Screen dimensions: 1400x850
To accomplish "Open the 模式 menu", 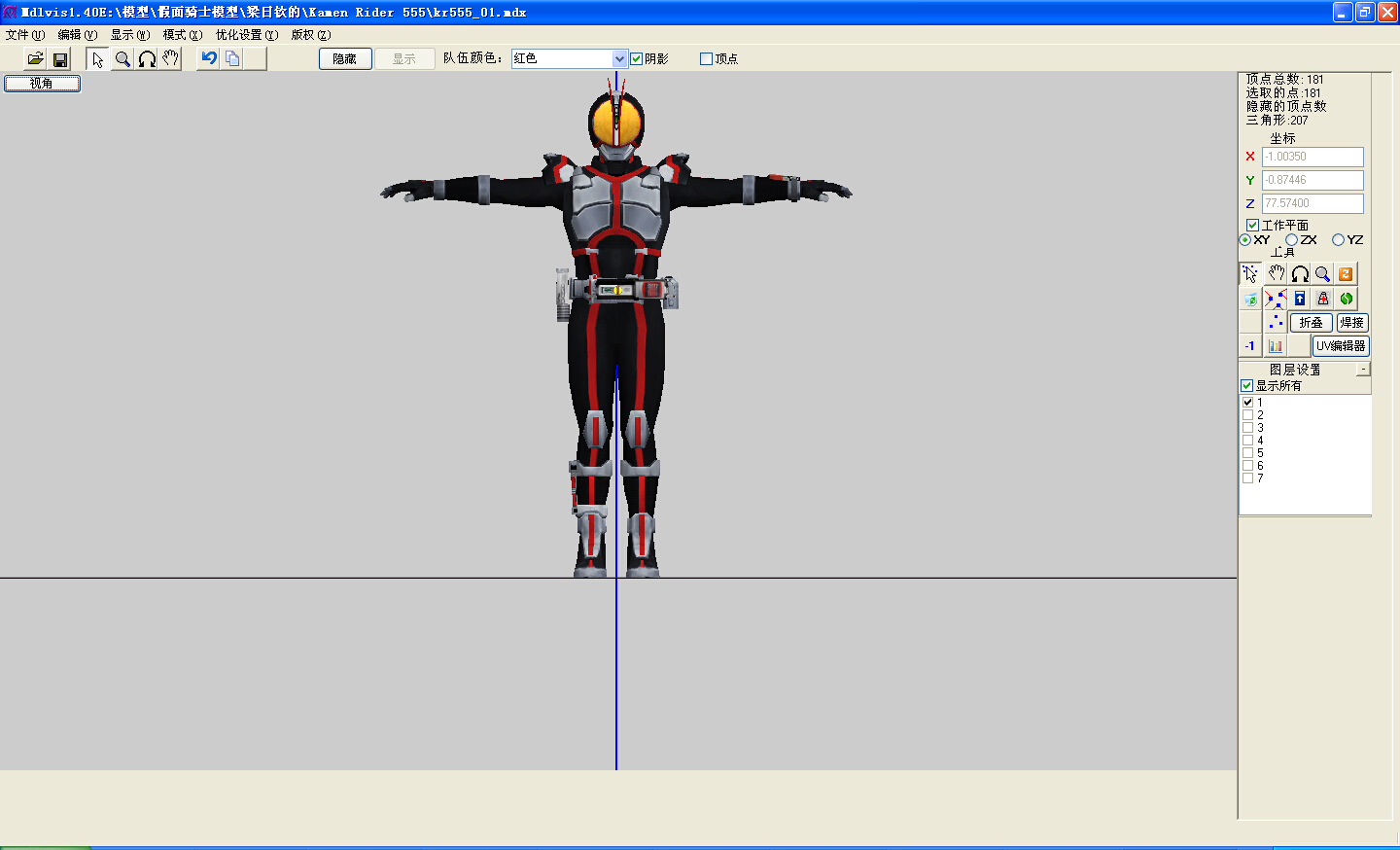I will coord(183,34).
